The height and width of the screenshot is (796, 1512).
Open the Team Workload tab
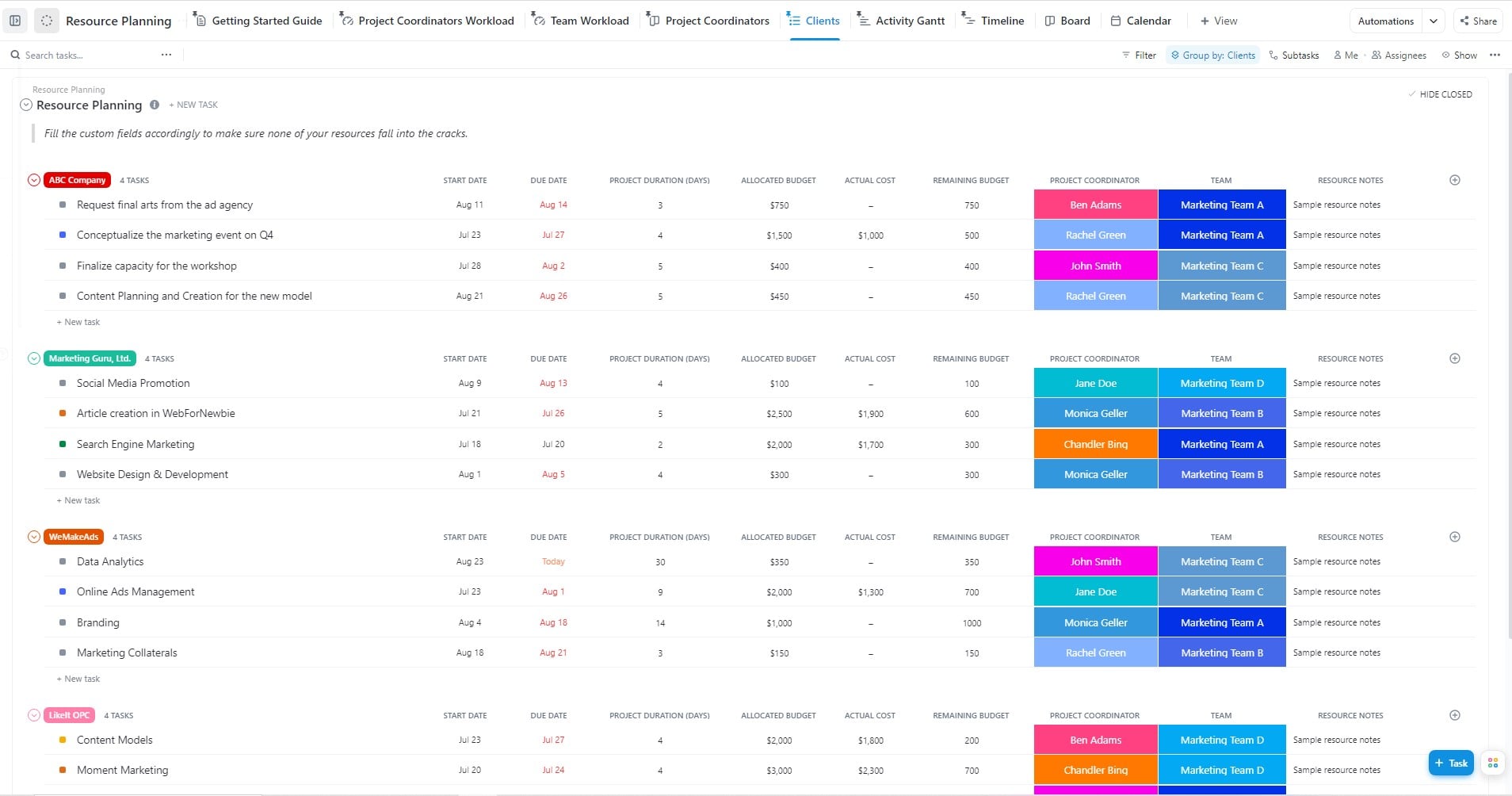(x=580, y=21)
